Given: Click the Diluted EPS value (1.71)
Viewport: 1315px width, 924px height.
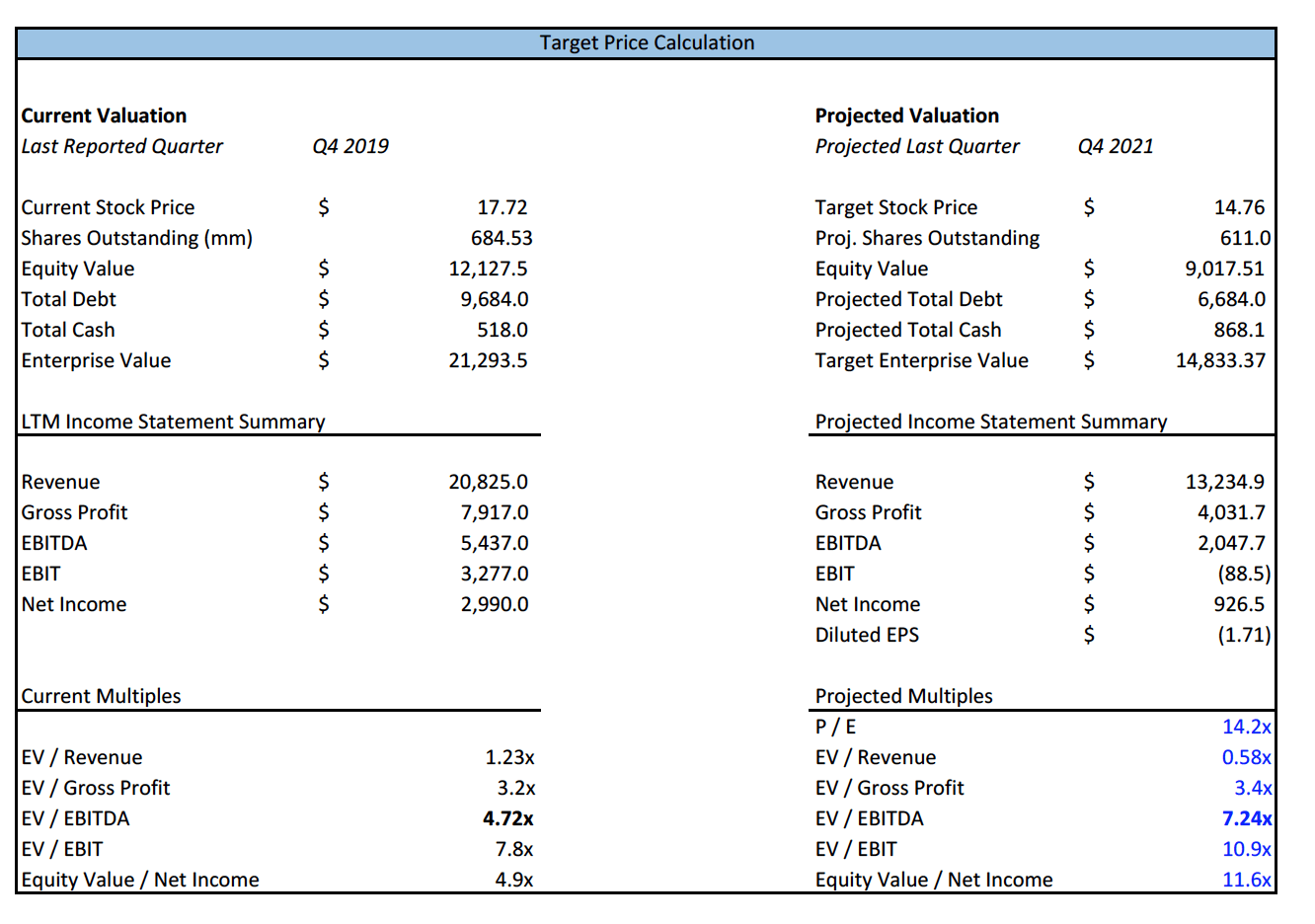Looking at the screenshot, I should coord(1243,635).
